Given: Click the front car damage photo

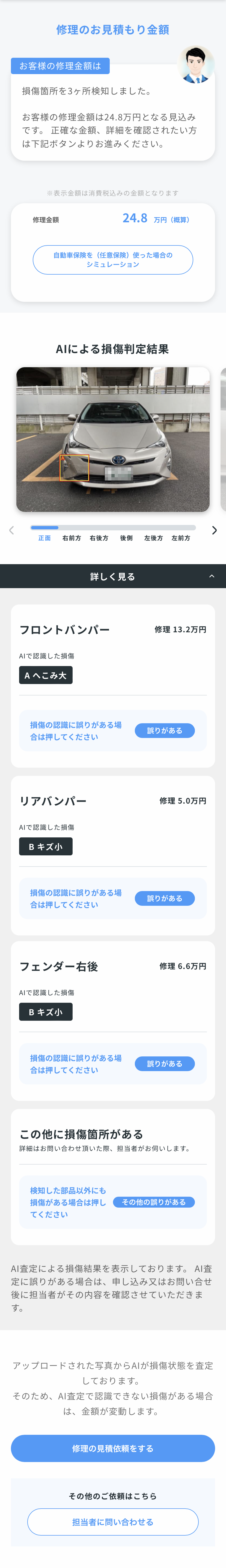Looking at the screenshot, I should [113, 439].
